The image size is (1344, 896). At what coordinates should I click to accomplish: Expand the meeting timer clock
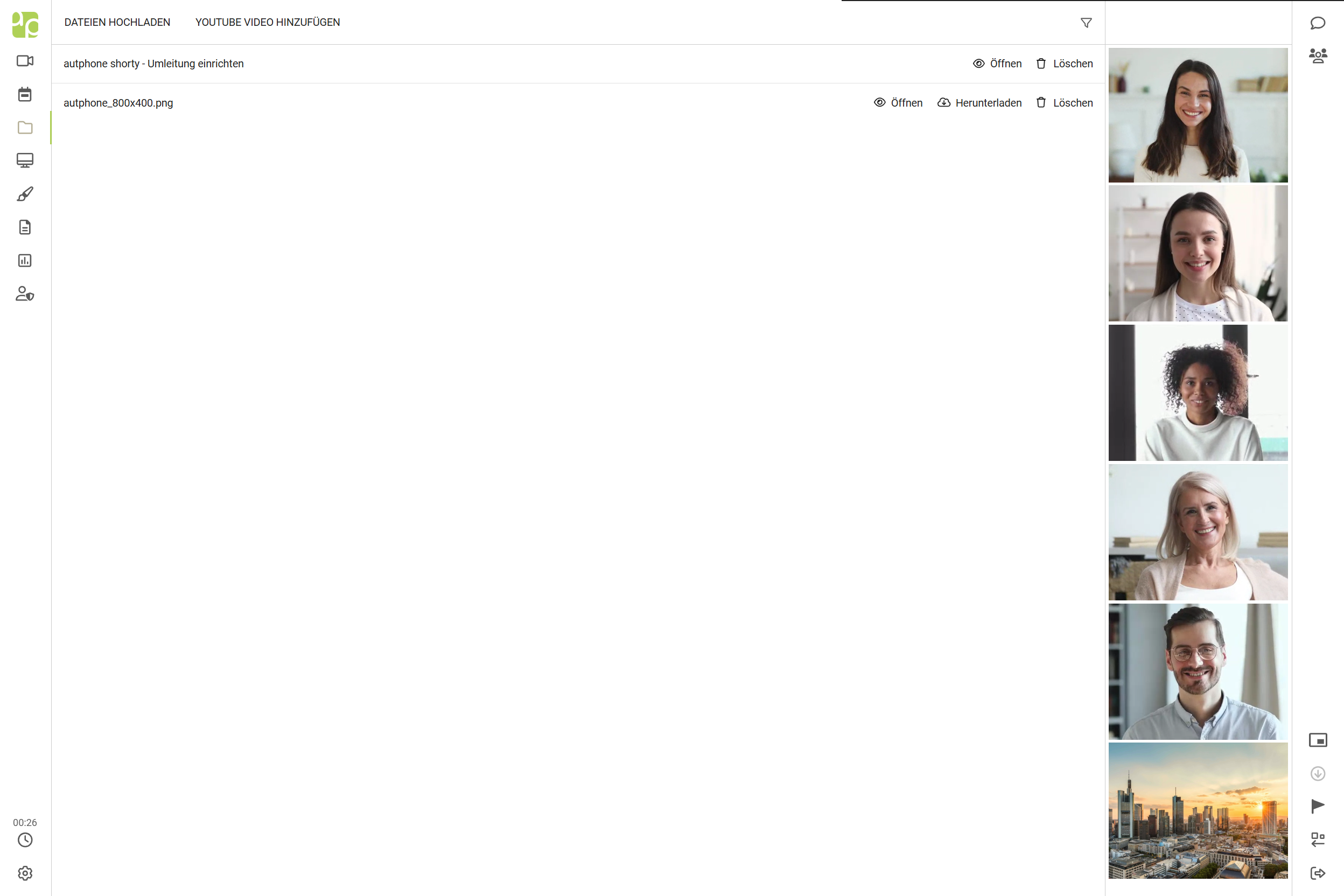25,840
